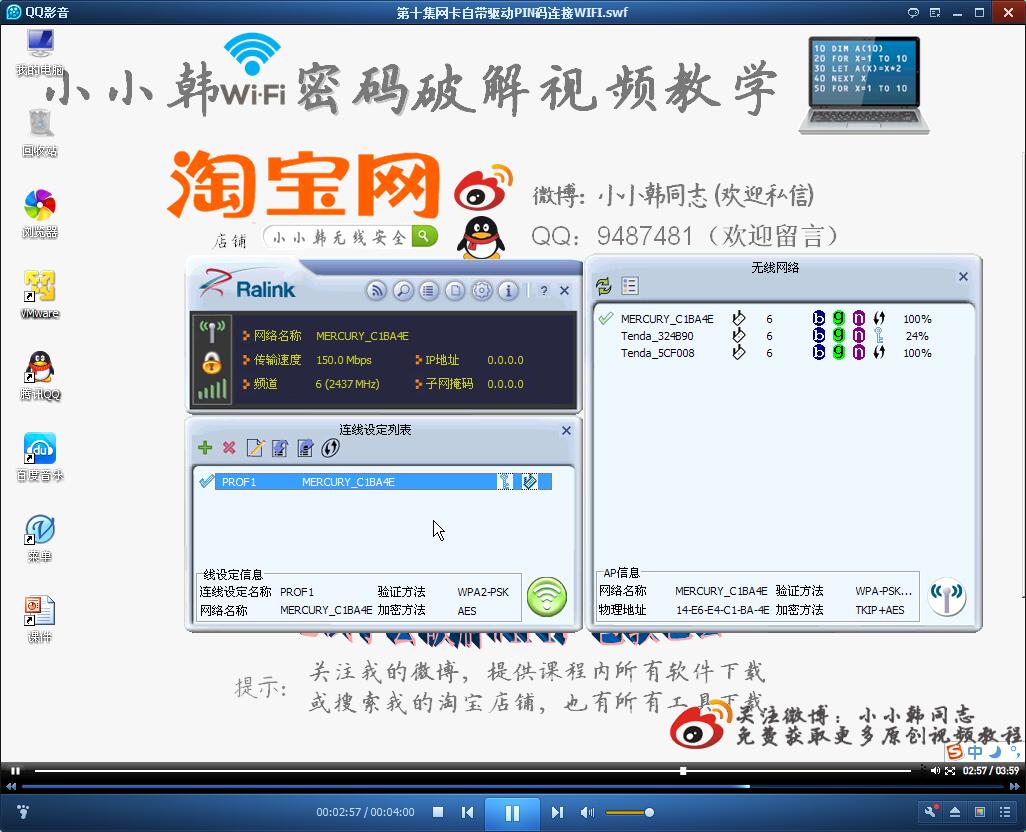Open the 我的电脑 desktop icon
The height and width of the screenshot is (832, 1026).
40,52
